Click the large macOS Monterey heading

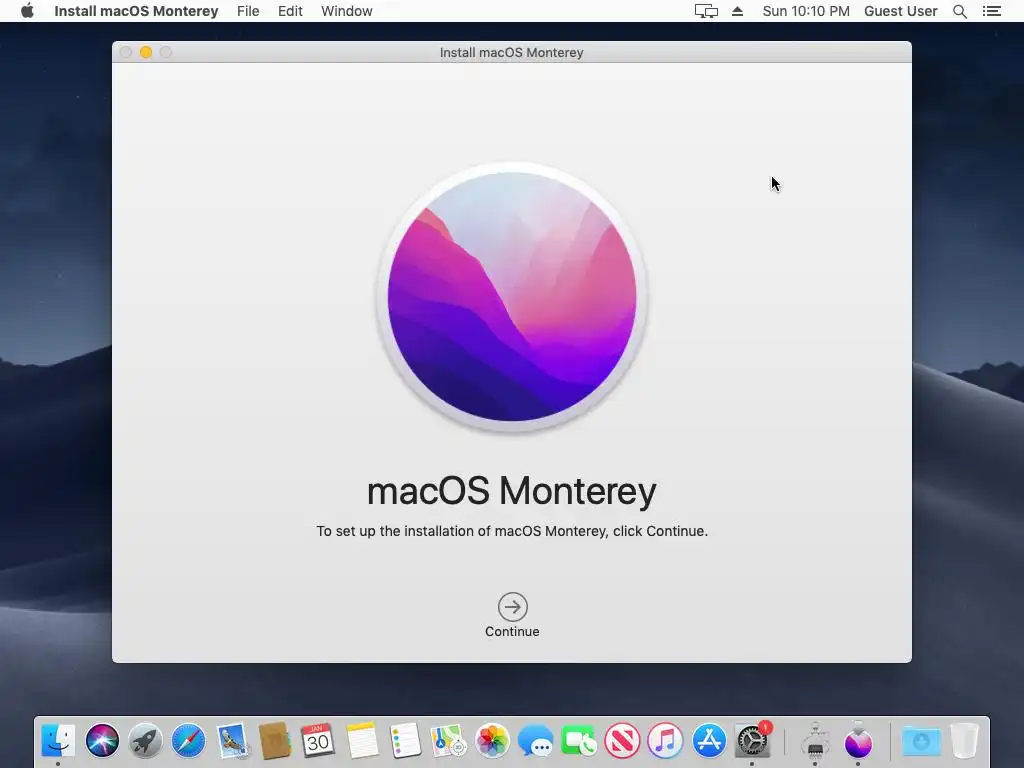(512, 490)
